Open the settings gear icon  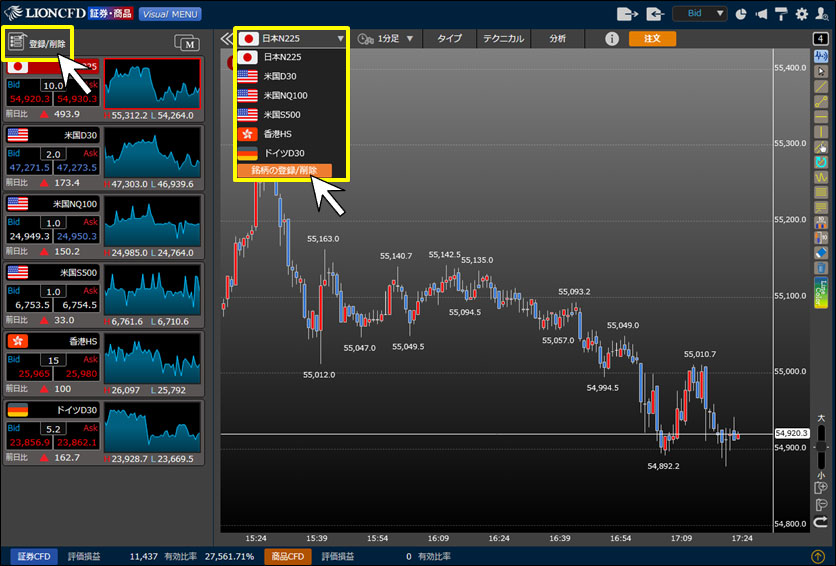pos(801,14)
